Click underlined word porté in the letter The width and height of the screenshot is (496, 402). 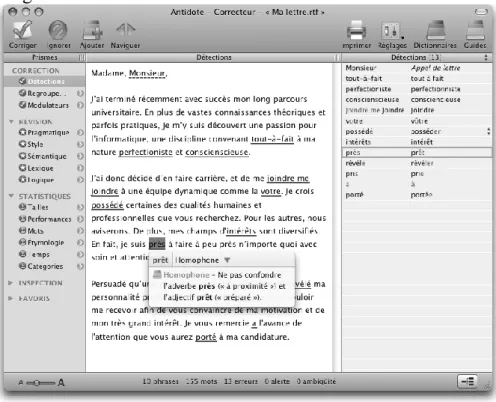[206, 337]
